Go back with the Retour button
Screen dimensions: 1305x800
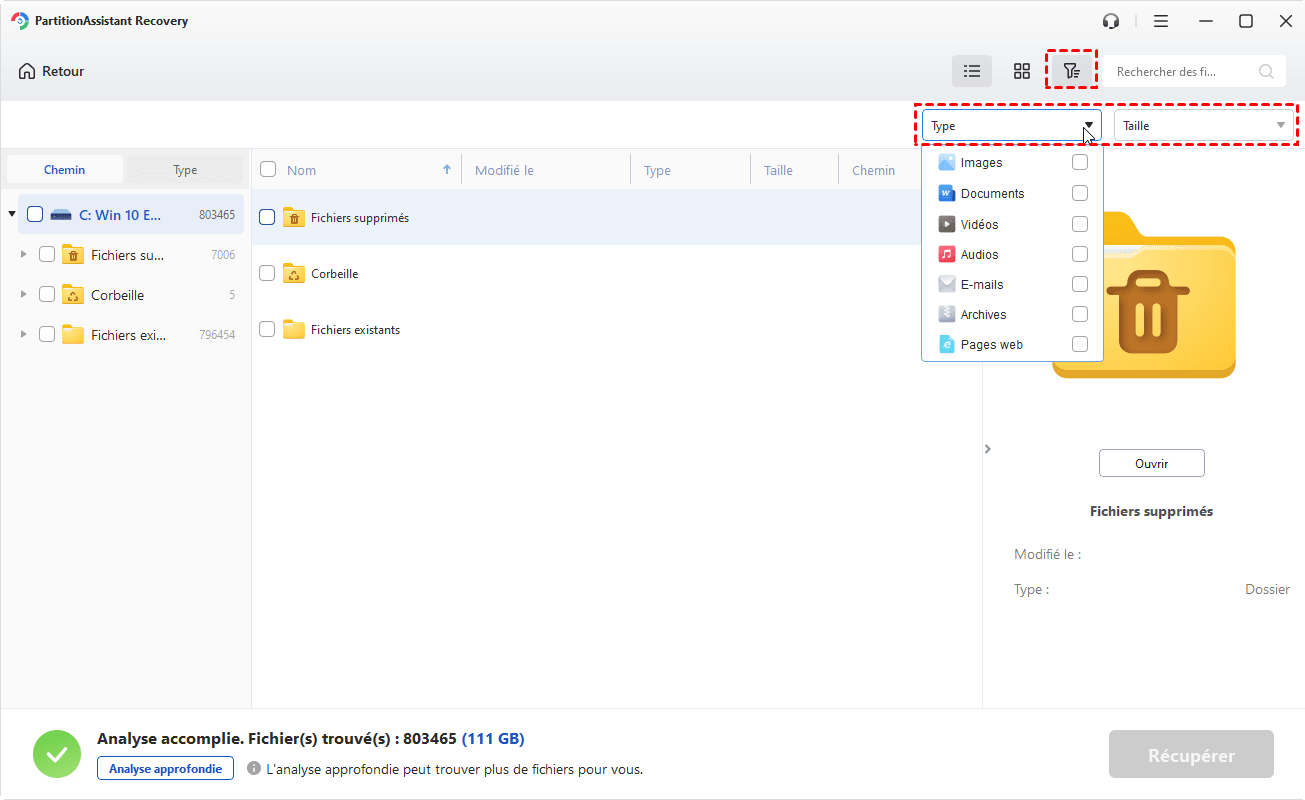51,71
